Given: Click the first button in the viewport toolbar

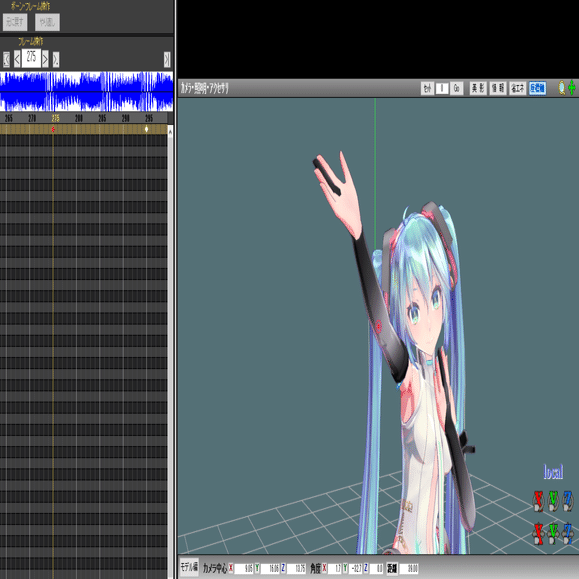Looking at the screenshot, I should [x=427, y=88].
